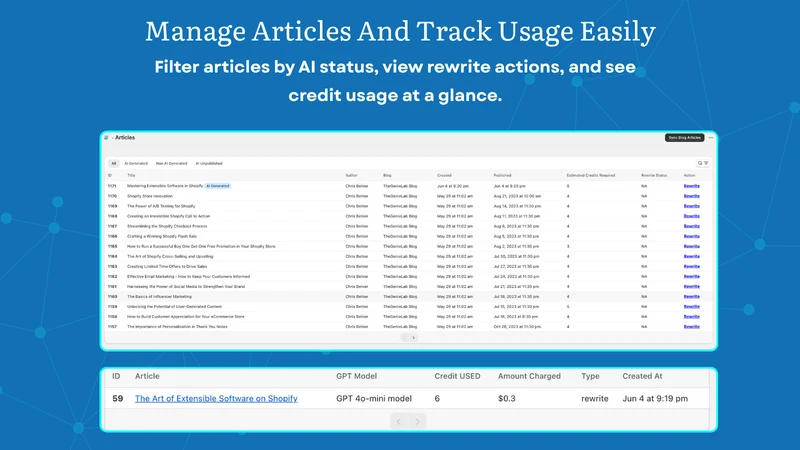800x450 pixels.
Task: Click Rewrite for Basics of Influencer Marketing
Action: [691, 296]
